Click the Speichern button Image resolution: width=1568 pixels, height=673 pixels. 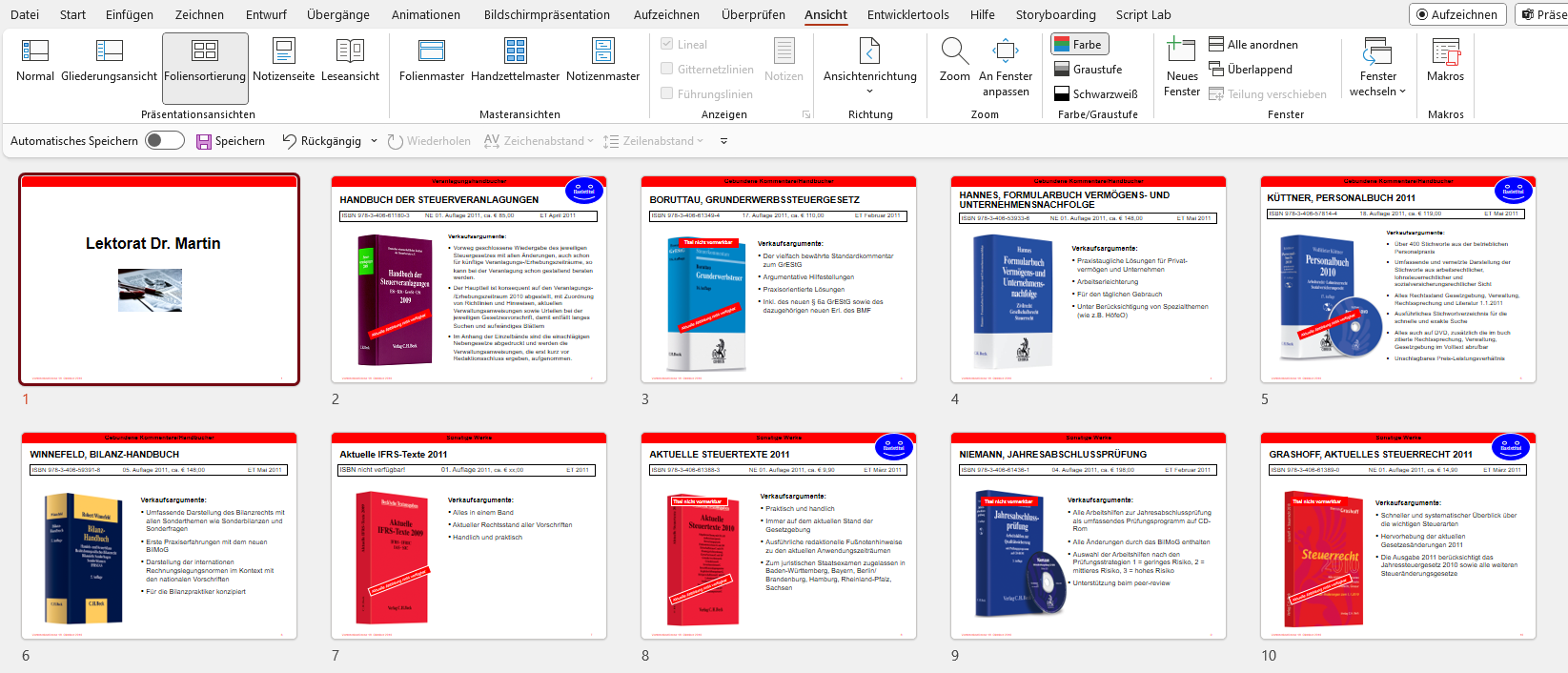[x=231, y=141]
